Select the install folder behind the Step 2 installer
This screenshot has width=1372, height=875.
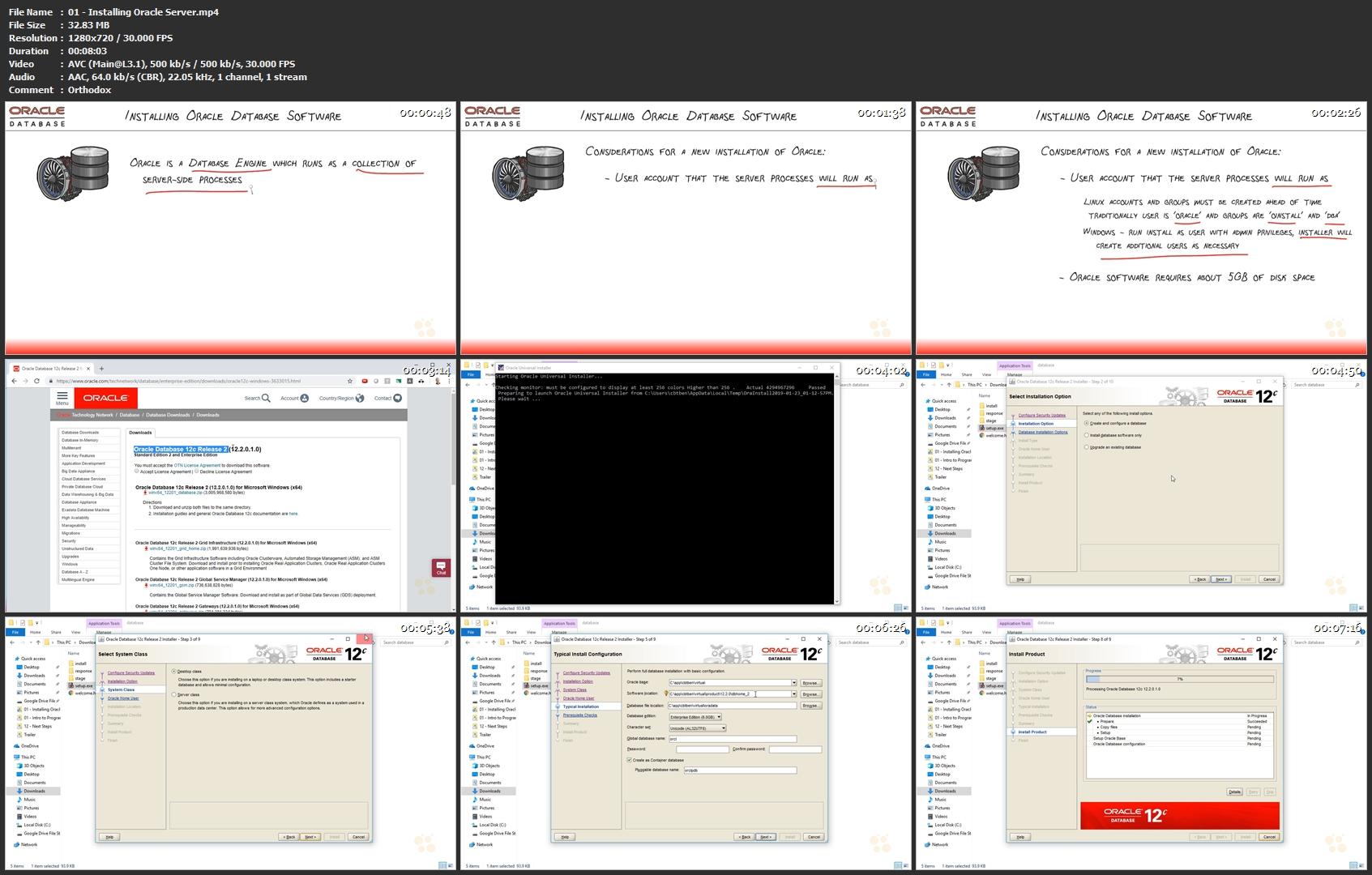989,406
